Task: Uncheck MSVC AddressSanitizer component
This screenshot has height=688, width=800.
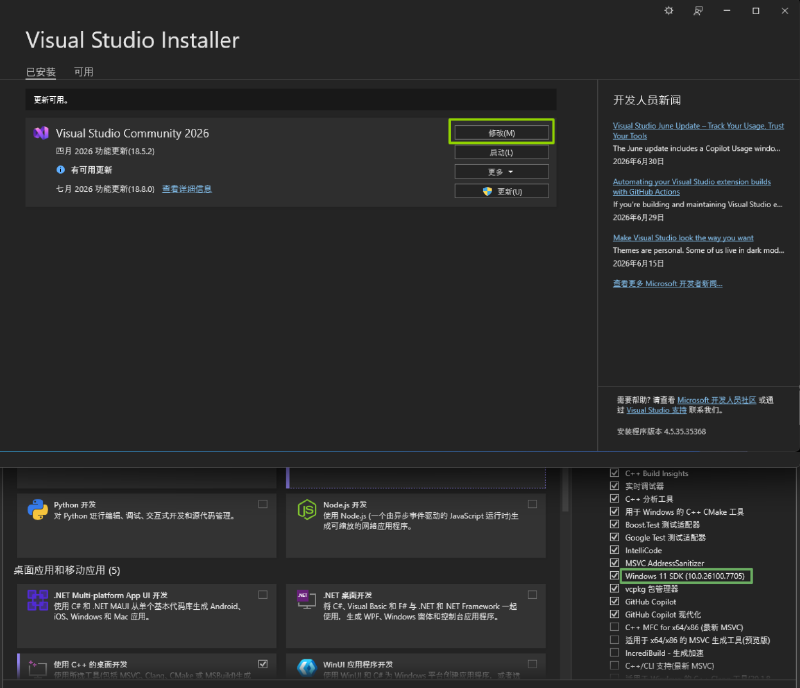Action: coord(614,562)
